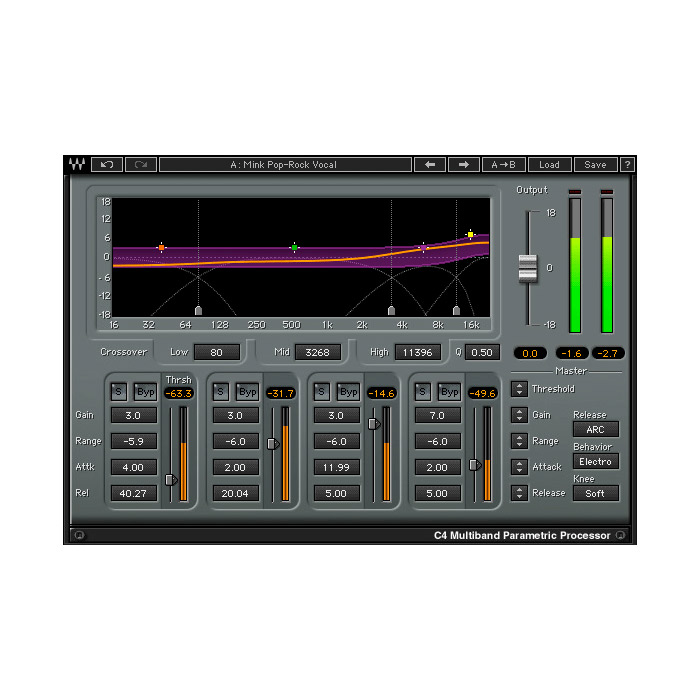The height and width of the screenshot is (700, 700).
Task: Reset right peak readout showing -2.7
Action: tap(608, 353)
